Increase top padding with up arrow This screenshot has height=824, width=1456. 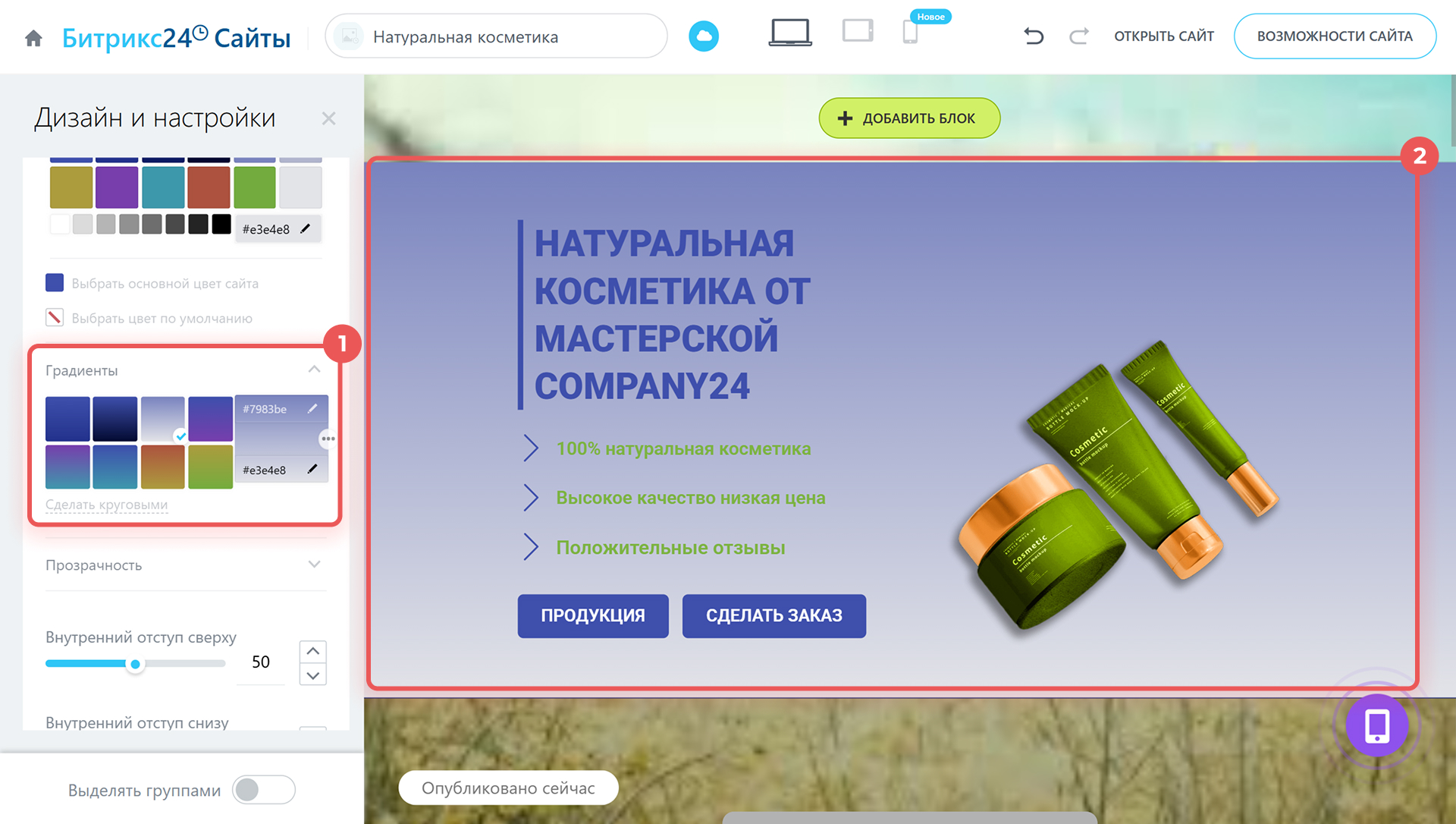coord(312,651)
